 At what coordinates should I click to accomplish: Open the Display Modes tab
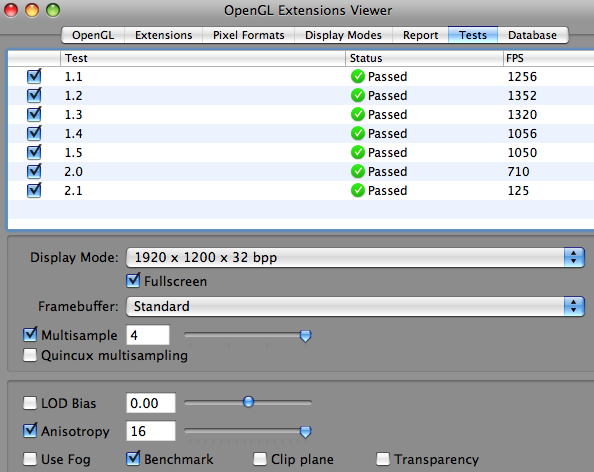click(x=343, y=35)
